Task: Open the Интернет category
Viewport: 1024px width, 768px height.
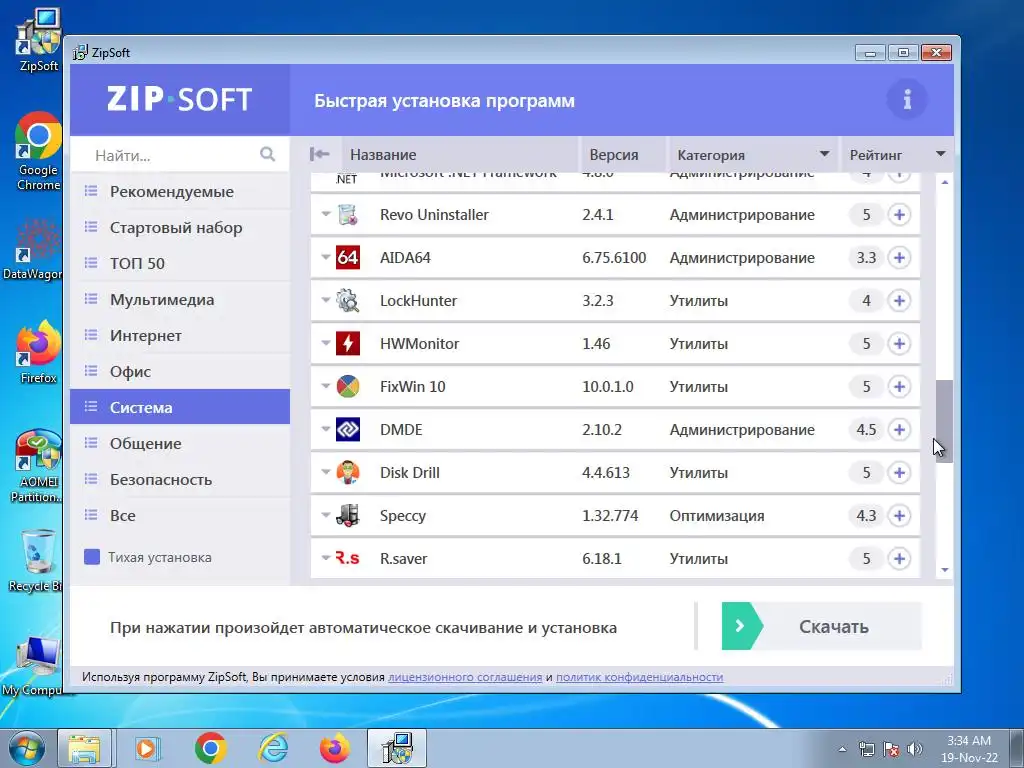Action: [x=180, y=335]
